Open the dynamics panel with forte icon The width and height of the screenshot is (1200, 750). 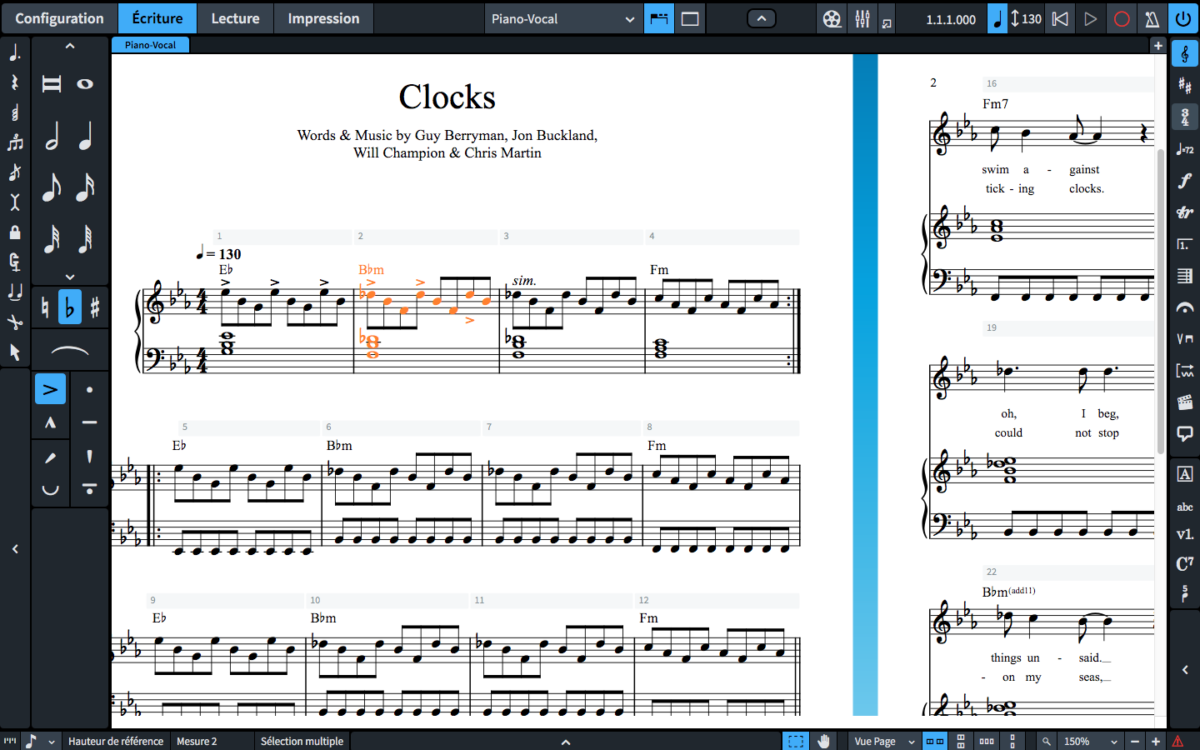coord(1185,181)
